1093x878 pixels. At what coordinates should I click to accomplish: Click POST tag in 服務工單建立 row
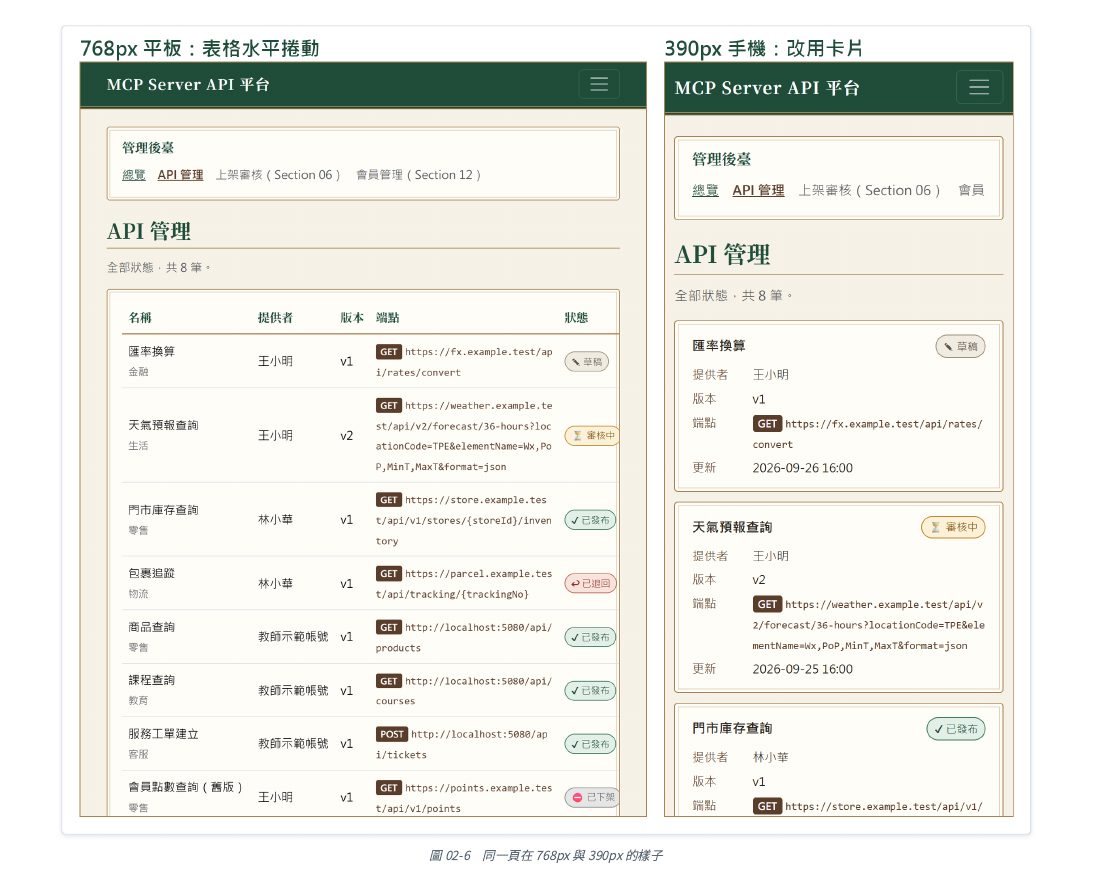pos(392,734)
